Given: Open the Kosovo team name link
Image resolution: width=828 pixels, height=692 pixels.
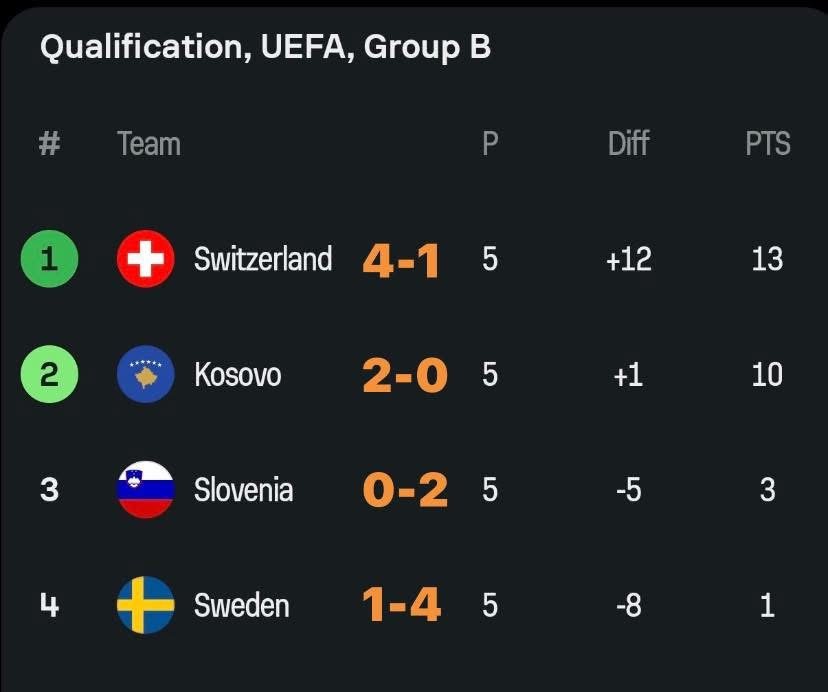Looking at the screenshot, I should pos(237,375).
